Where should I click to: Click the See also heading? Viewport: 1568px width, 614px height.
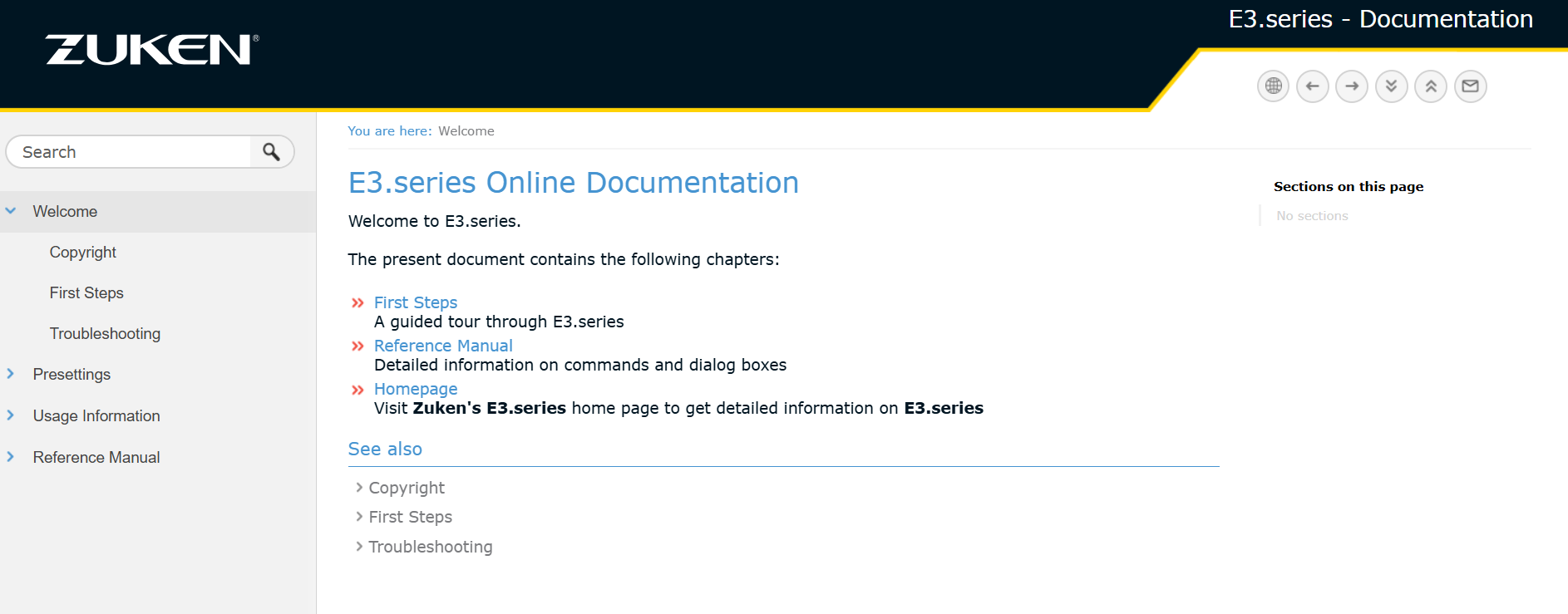tap(385, 449)
